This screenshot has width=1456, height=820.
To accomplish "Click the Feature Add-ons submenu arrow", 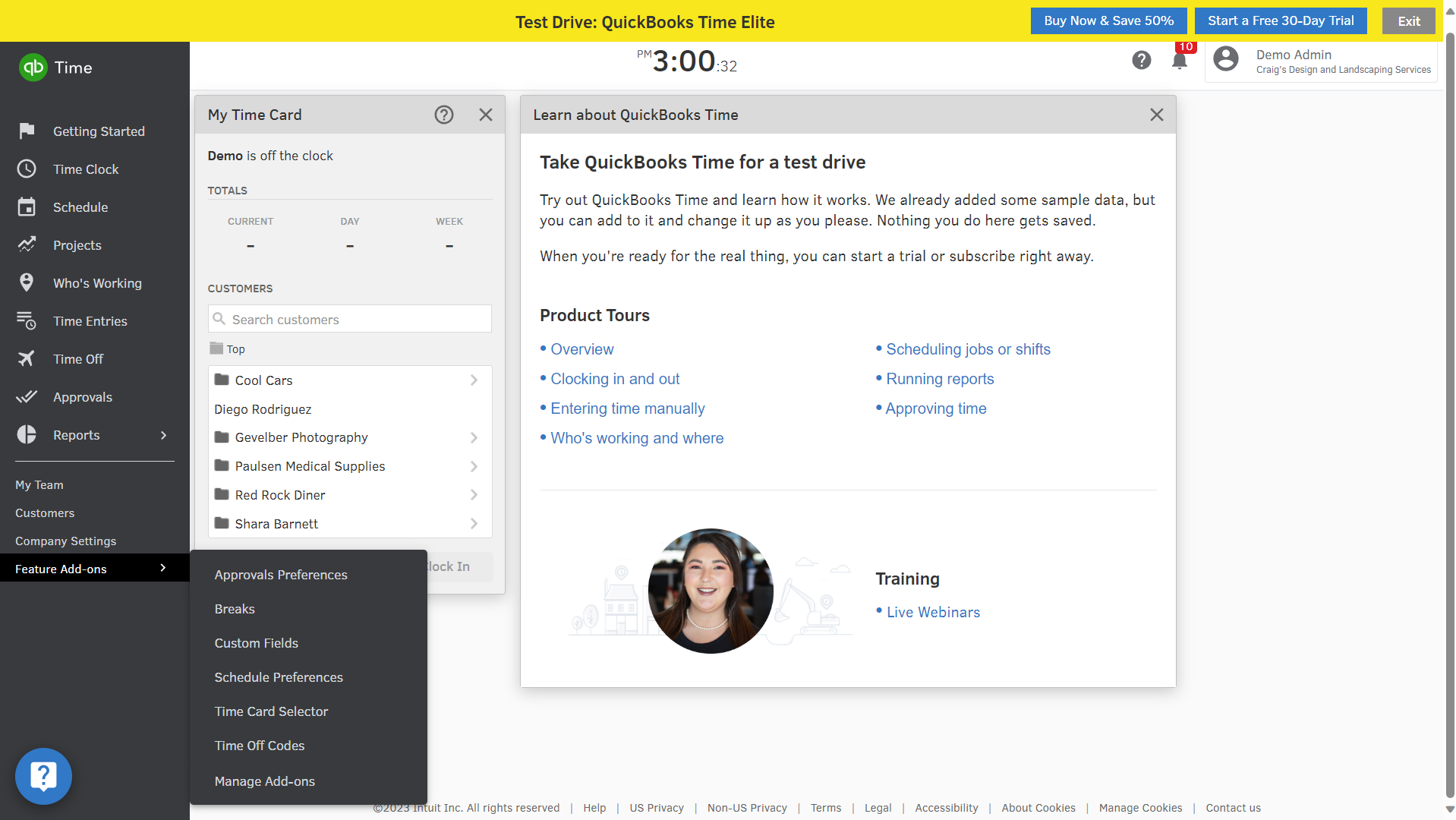I will point(163,568).
